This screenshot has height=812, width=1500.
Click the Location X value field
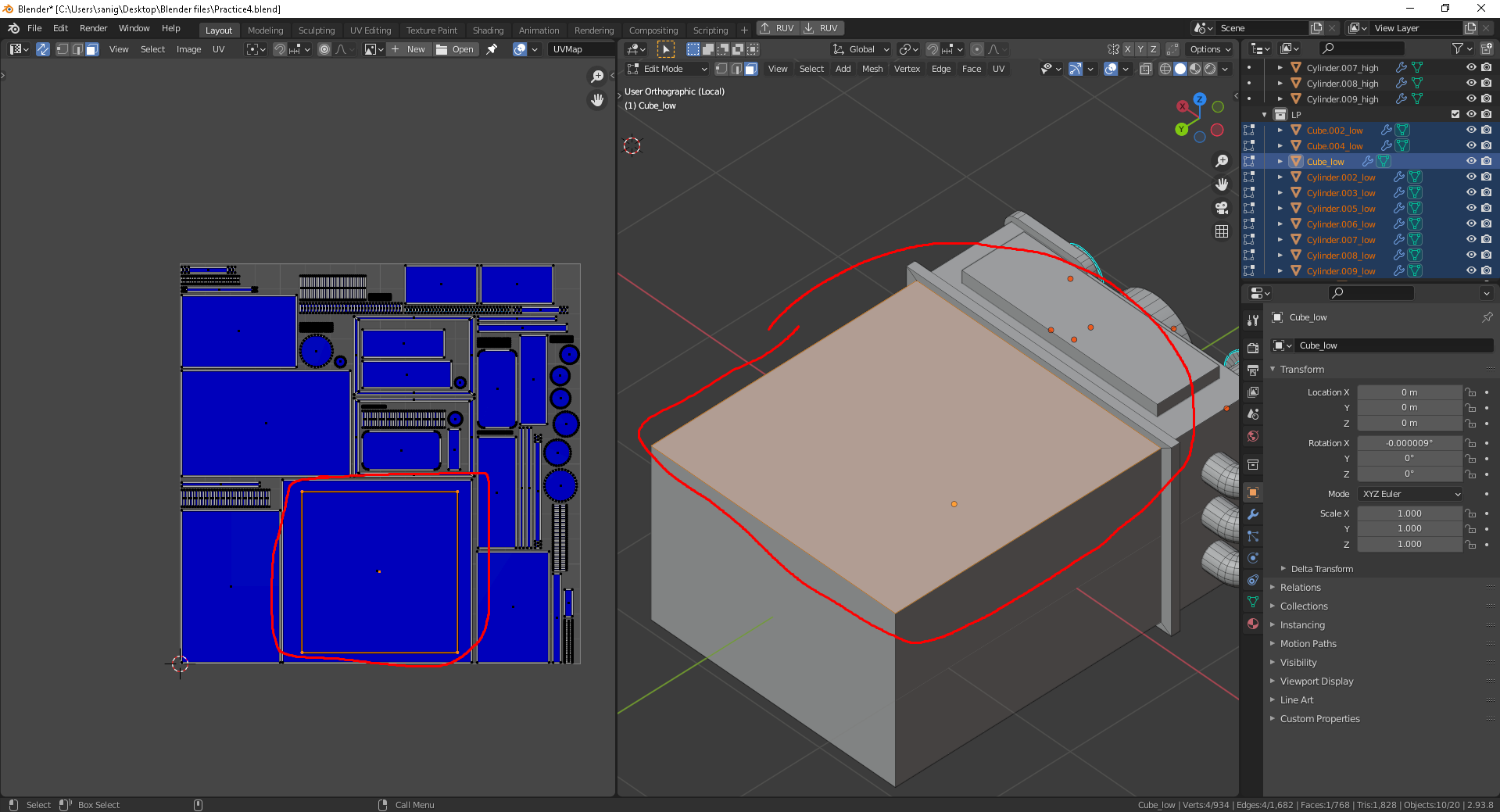[x=1409, y=392]
